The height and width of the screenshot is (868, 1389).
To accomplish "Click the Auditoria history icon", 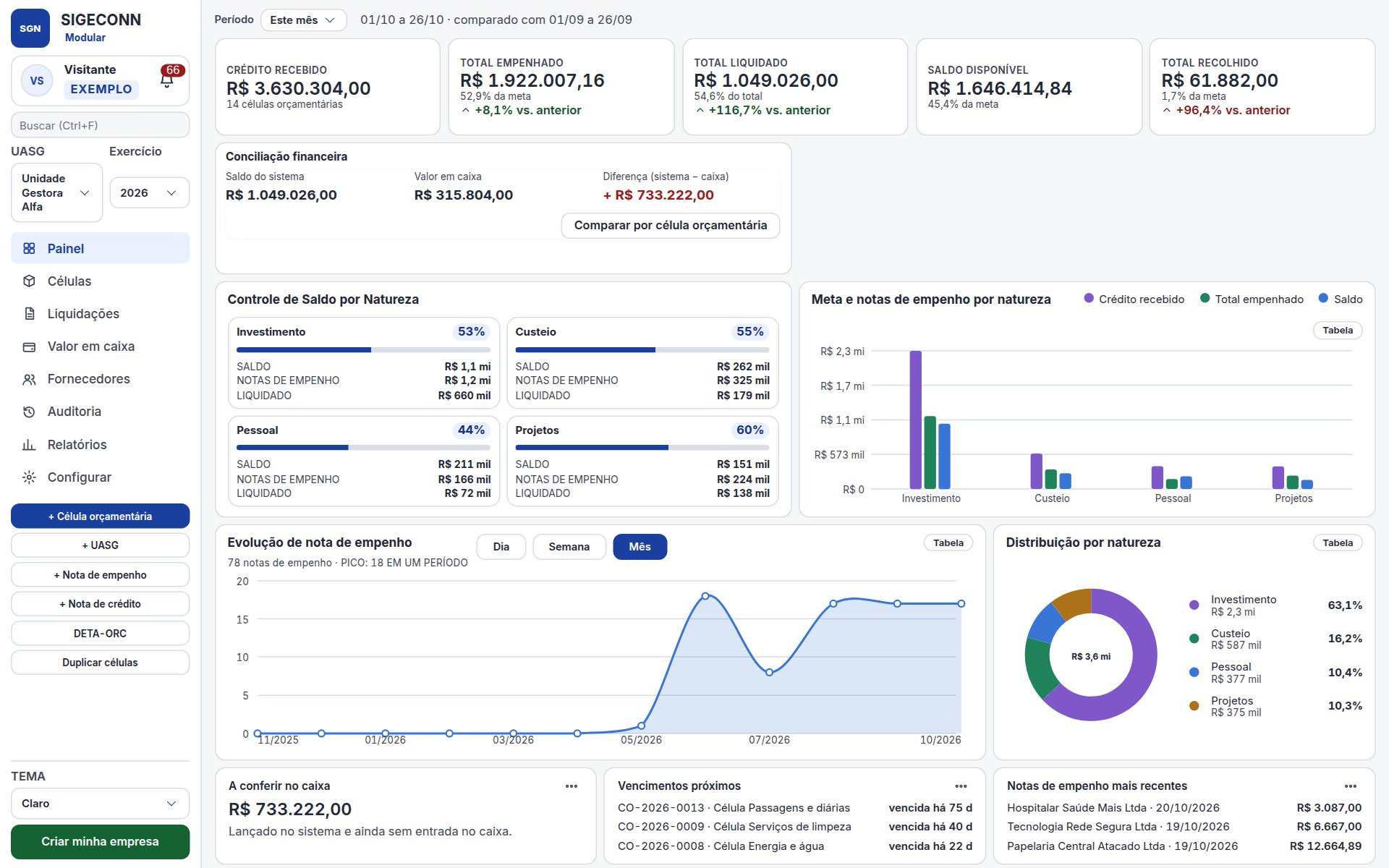I will pyautogui.click(x=29, y=412).
